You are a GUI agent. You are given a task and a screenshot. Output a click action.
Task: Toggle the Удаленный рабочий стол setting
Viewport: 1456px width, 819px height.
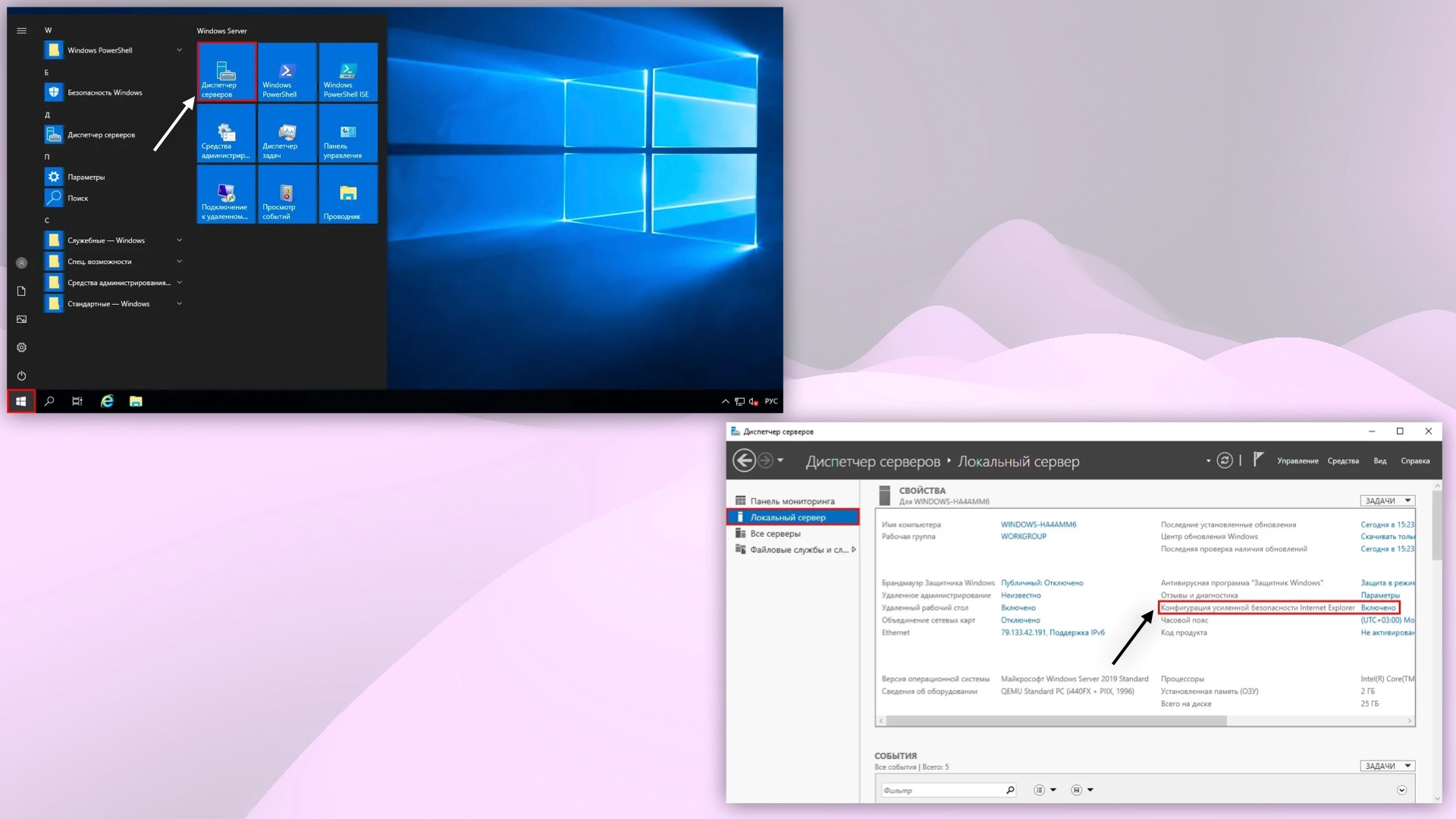click(x=1017, y=607)
